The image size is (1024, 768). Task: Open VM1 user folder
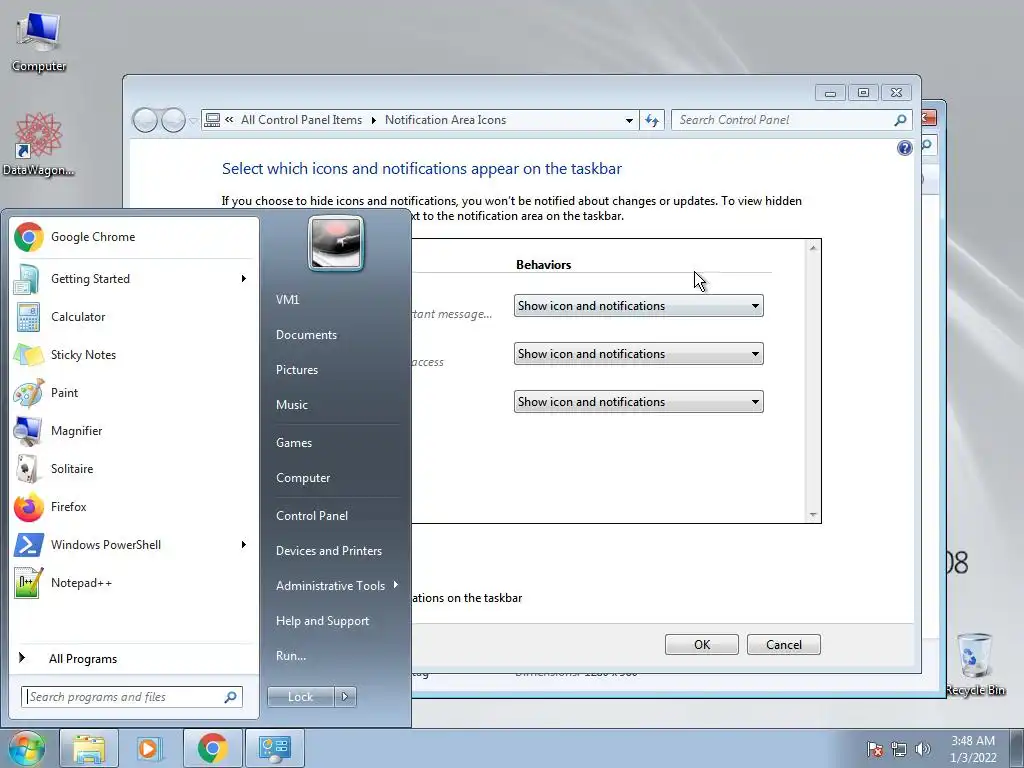pos(287,300)
